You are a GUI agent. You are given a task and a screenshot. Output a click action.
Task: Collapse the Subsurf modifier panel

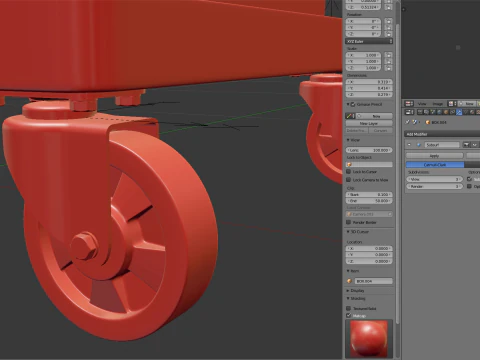[x=409, y=145]
